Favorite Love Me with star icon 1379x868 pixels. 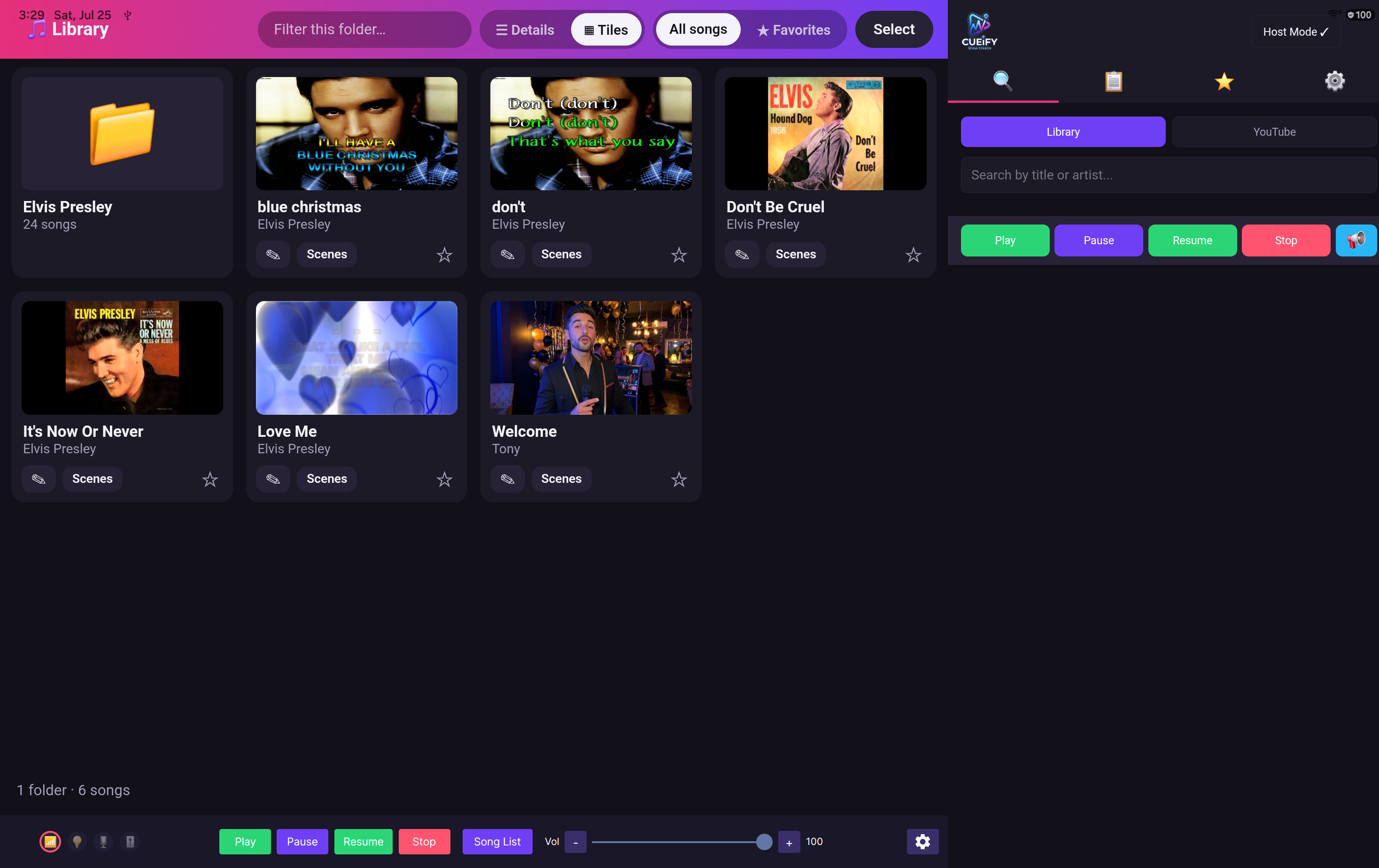(444, 479)
